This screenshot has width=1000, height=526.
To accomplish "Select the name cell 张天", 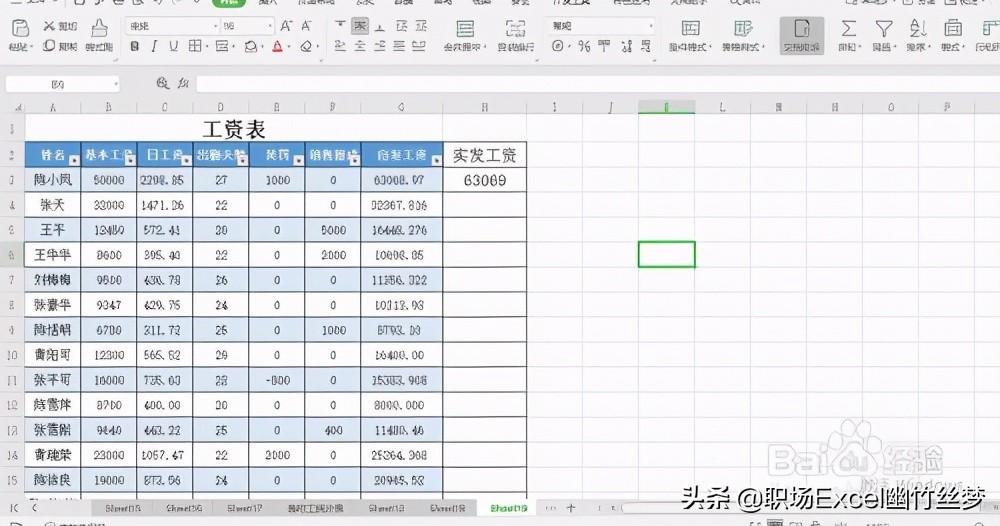I will (x=52, y=205).
